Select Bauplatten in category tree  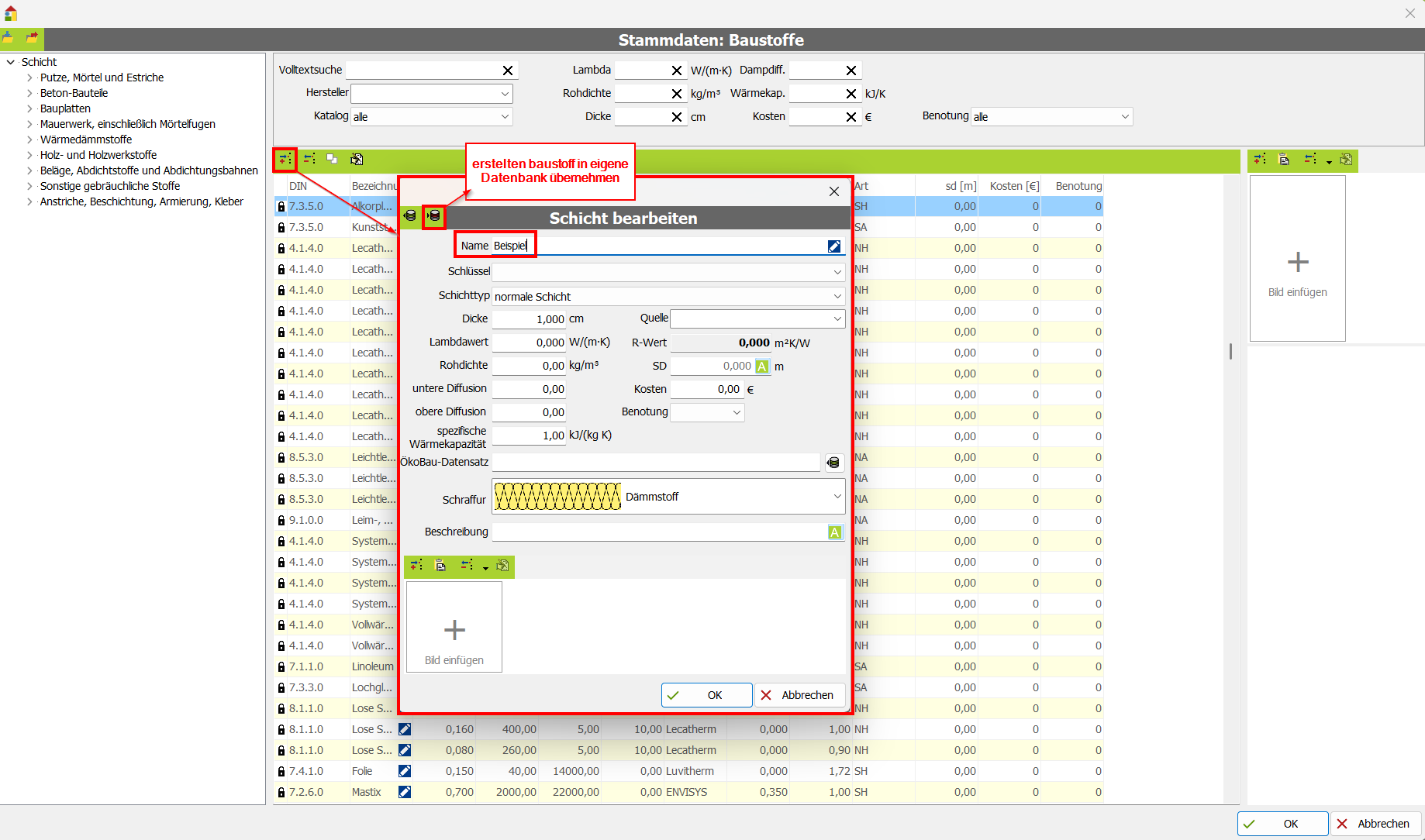coord(65,108)
